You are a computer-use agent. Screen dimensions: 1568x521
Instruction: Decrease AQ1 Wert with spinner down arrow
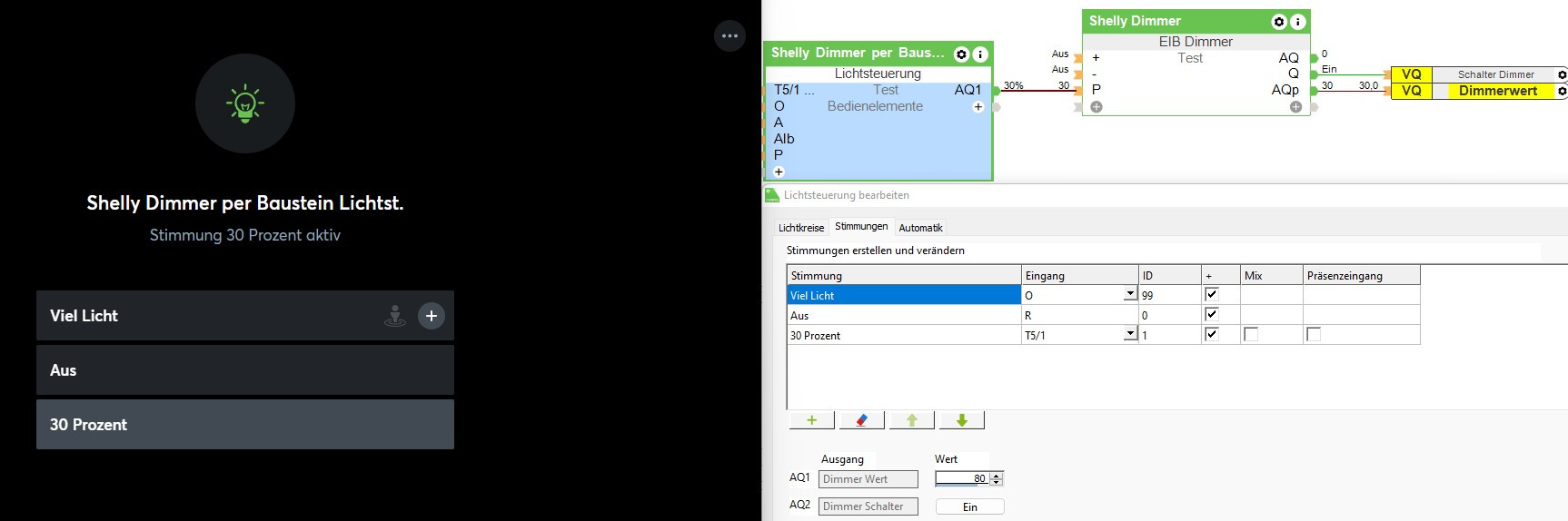(x=997, y=482)
